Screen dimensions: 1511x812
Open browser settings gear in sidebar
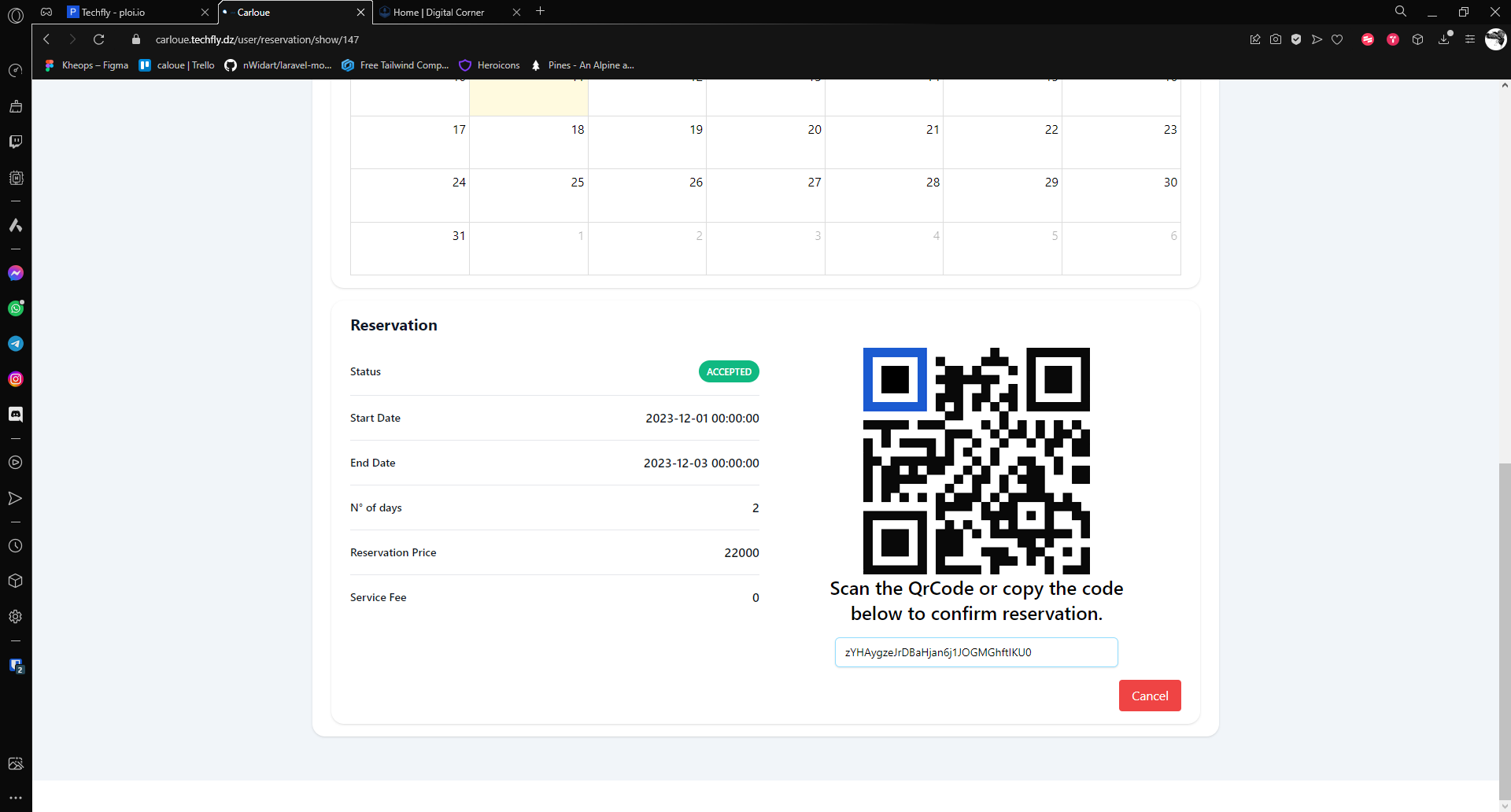coord(16,617)
